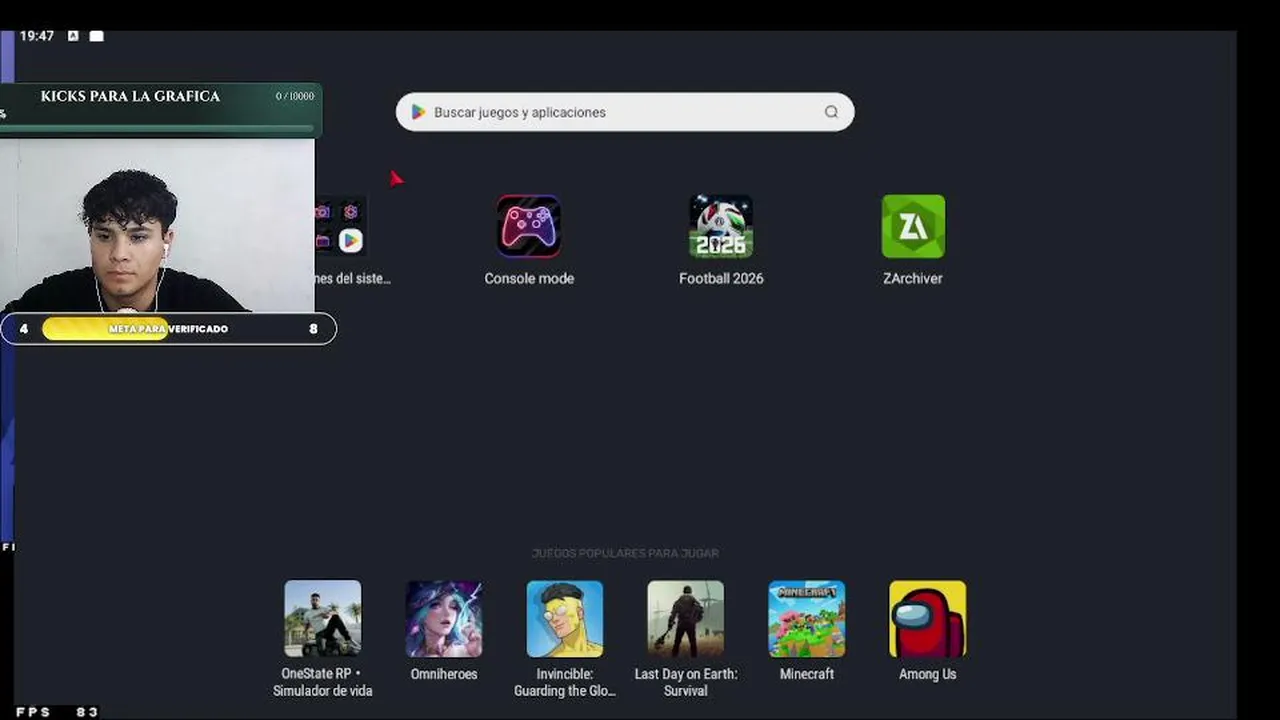The width and height of the screenshot is (1280, 720).
Task: Click the white square status bar icon
Action: [96, 36]
